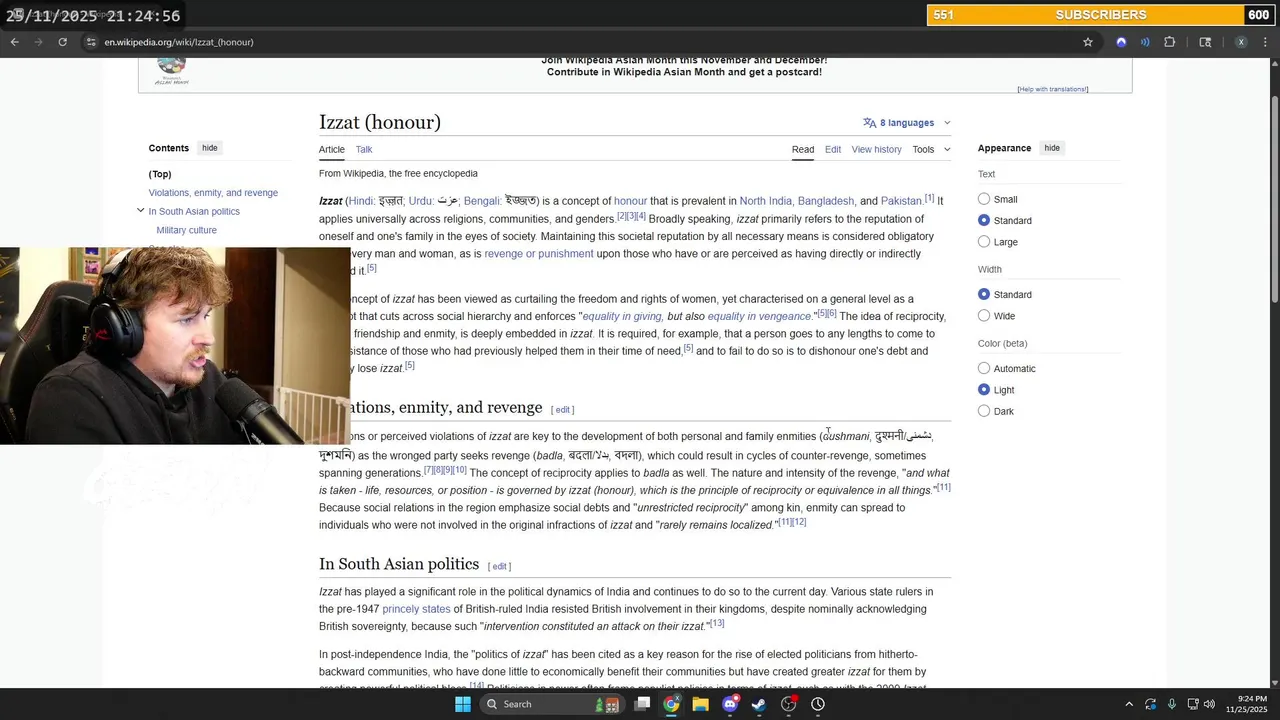Screen dimensions: 1280x720
Task: Open Task View in the taskbar
Action: pos(643,704)
